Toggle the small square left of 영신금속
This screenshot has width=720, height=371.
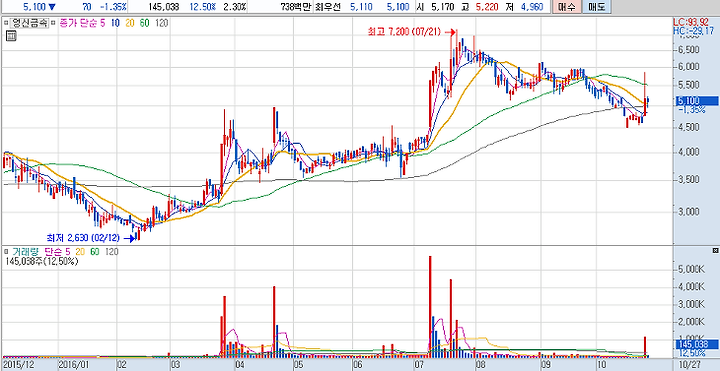pyautogui.click(x=6, y=23)
